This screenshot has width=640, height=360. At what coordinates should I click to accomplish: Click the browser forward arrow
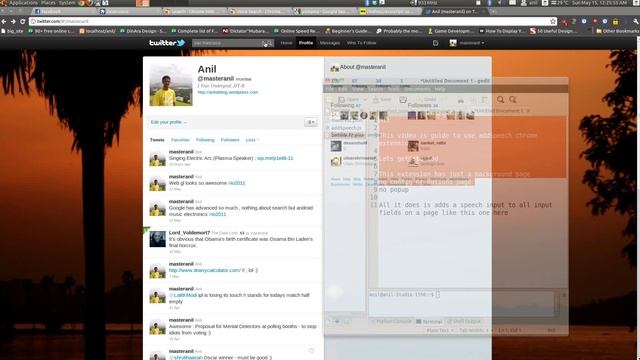[x=13, y=21]
